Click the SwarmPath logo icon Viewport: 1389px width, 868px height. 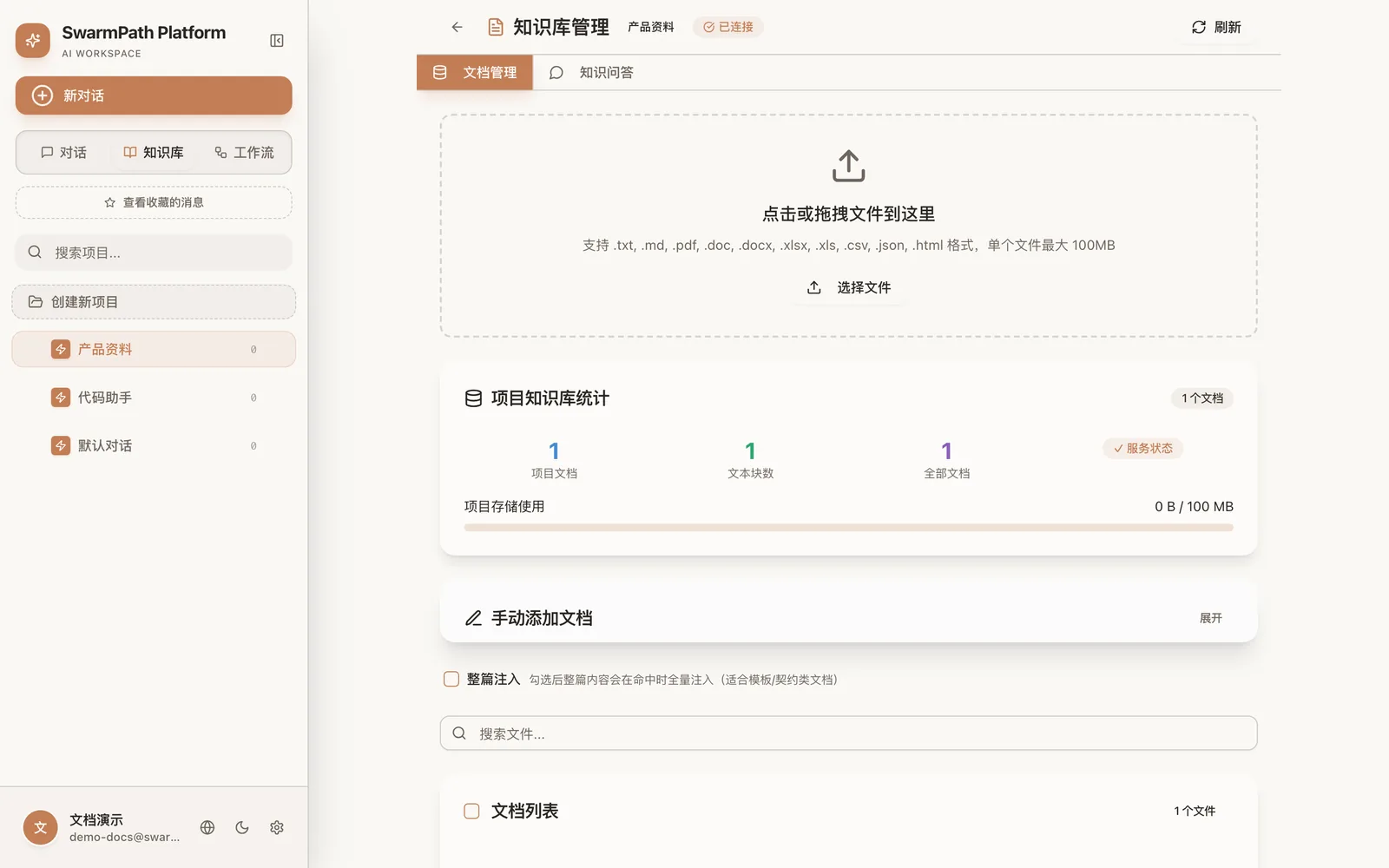pos(33,40)
